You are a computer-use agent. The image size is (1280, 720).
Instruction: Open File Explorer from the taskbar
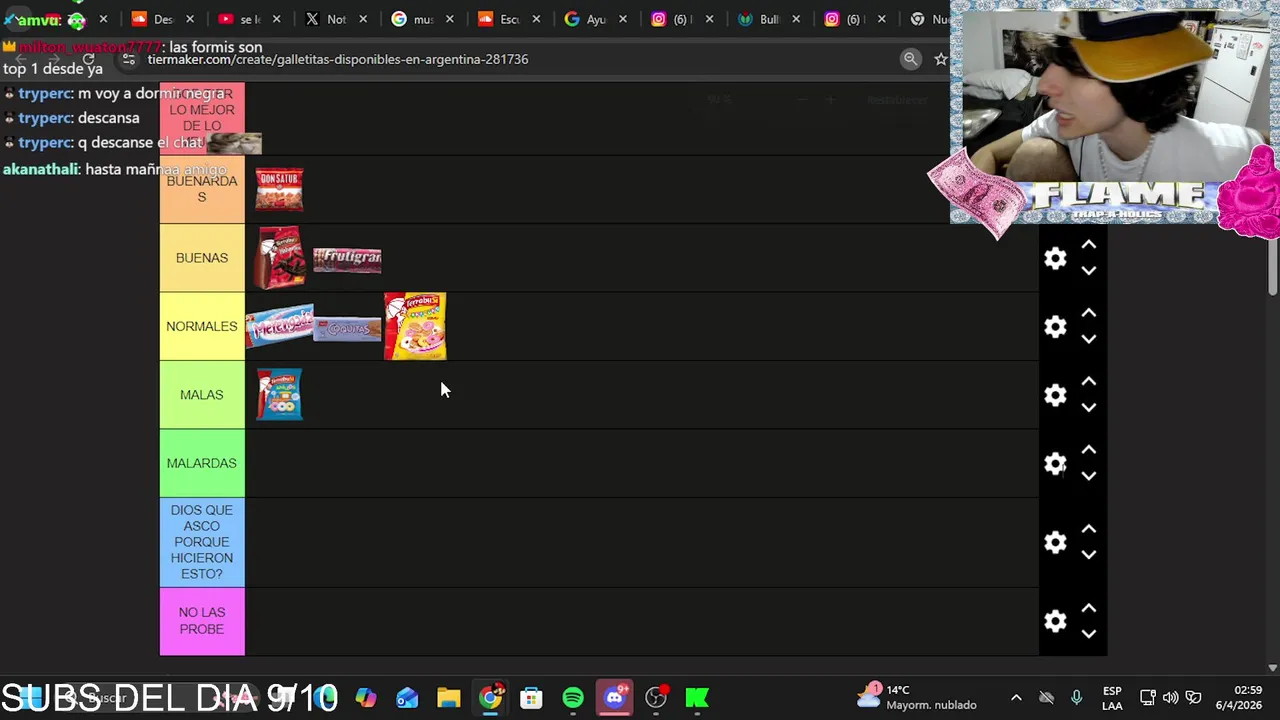coord(448,697)
